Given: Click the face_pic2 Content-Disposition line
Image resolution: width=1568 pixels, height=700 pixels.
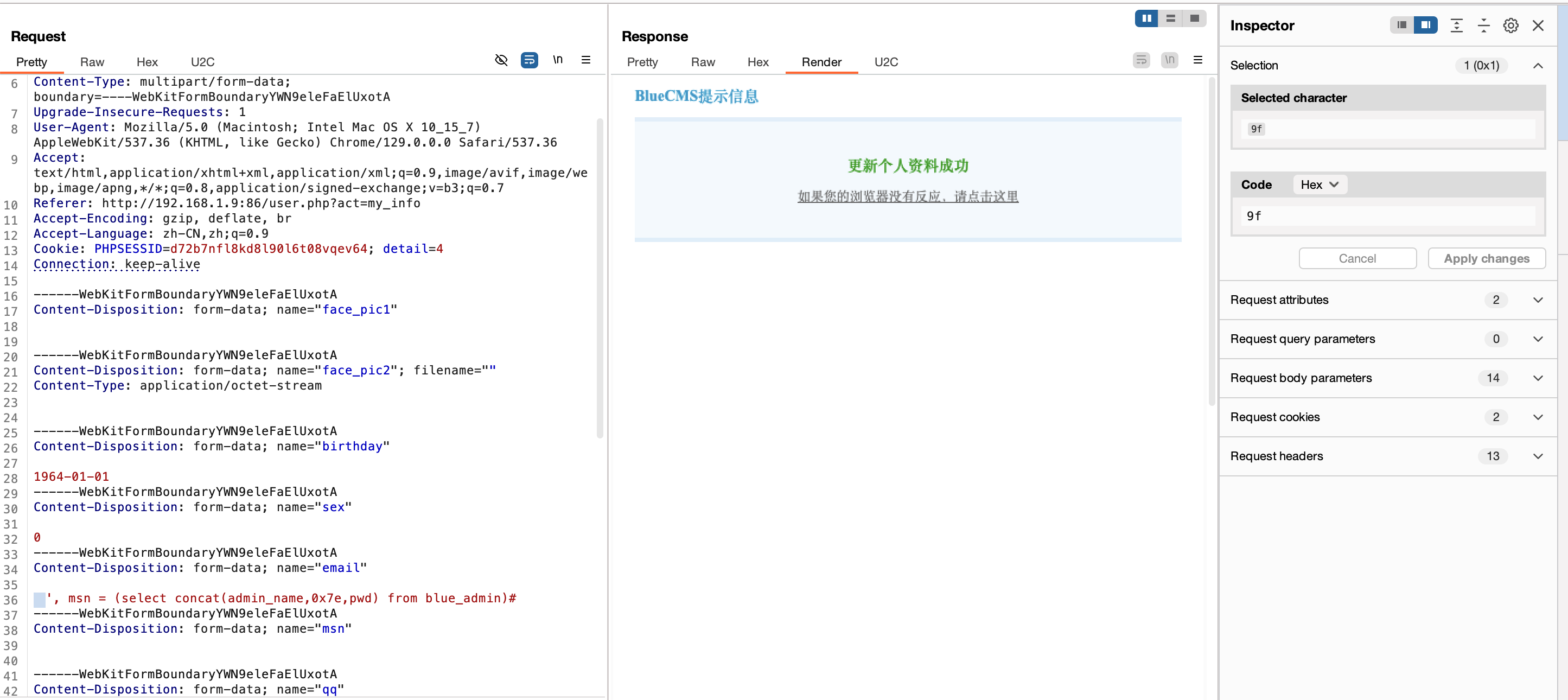Looking at the screenshot, I should point(265,370).
